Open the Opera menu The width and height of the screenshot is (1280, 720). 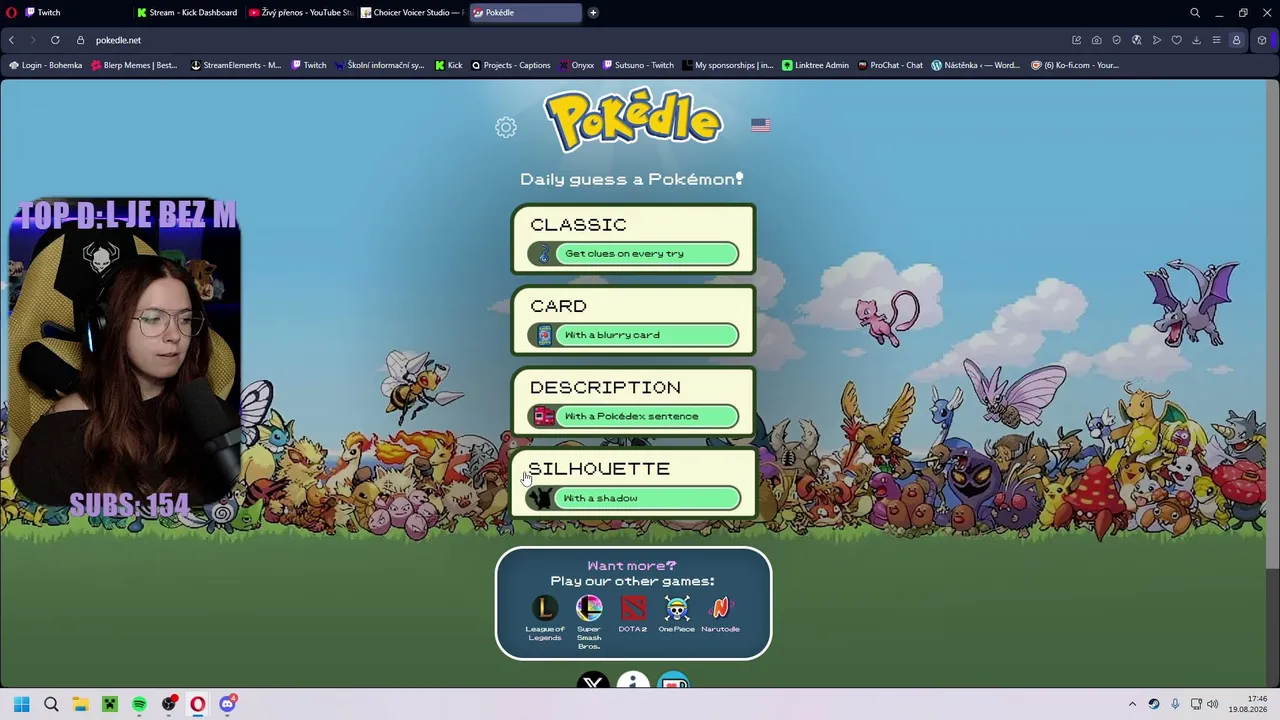11,13
